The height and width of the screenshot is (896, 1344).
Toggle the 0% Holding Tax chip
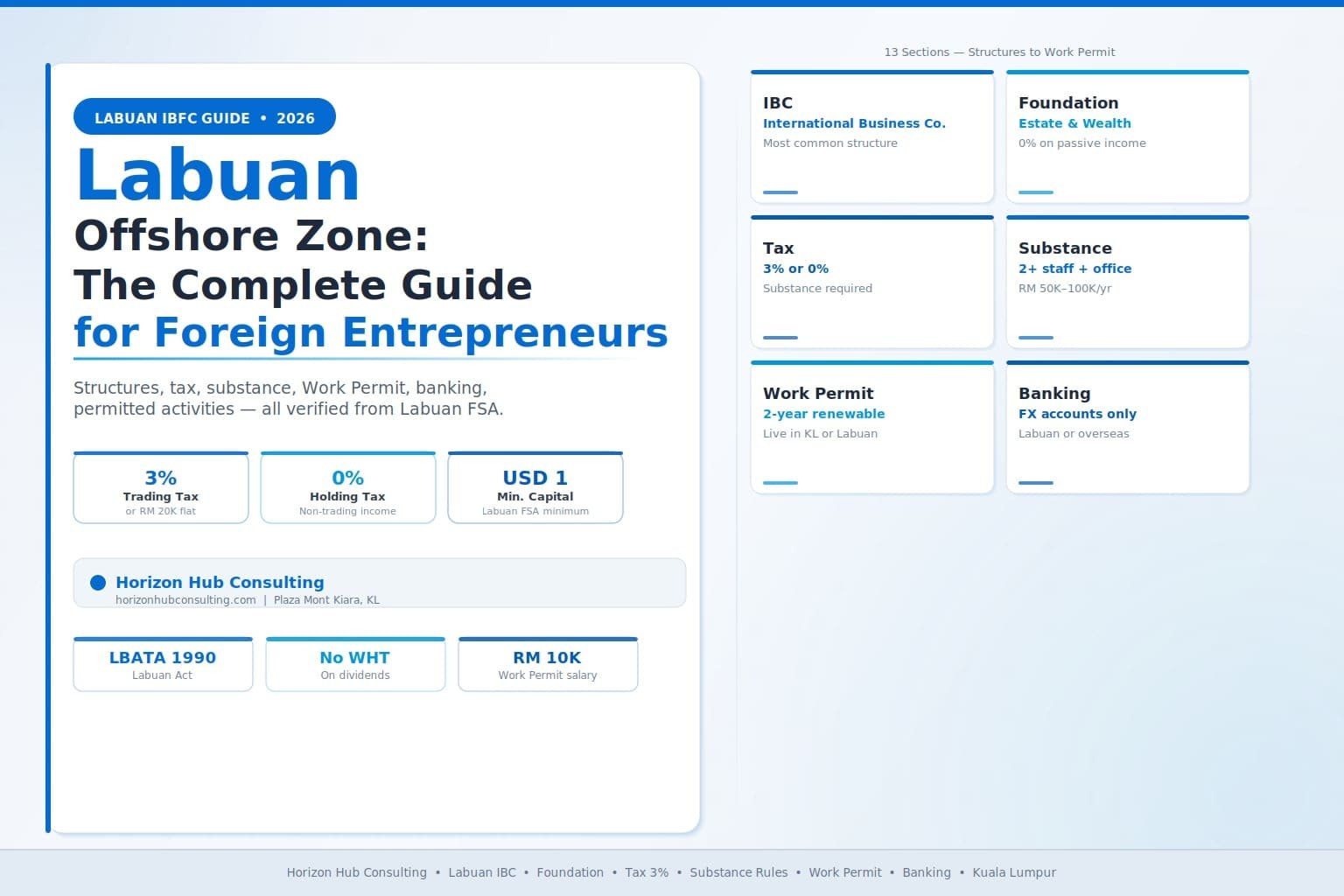(347, 487)
